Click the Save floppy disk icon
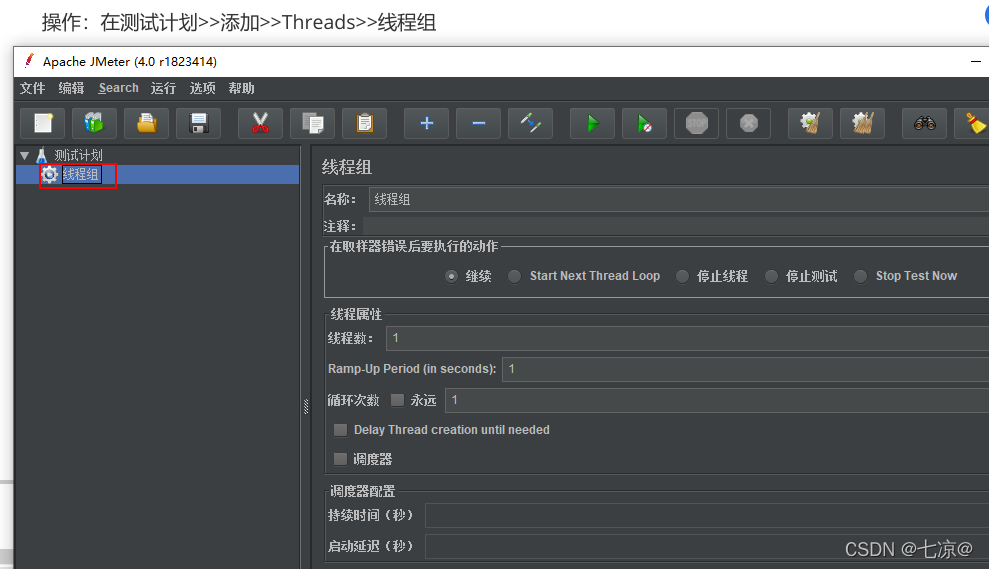This screenshot has width=989, height=569. coord(199,123)
